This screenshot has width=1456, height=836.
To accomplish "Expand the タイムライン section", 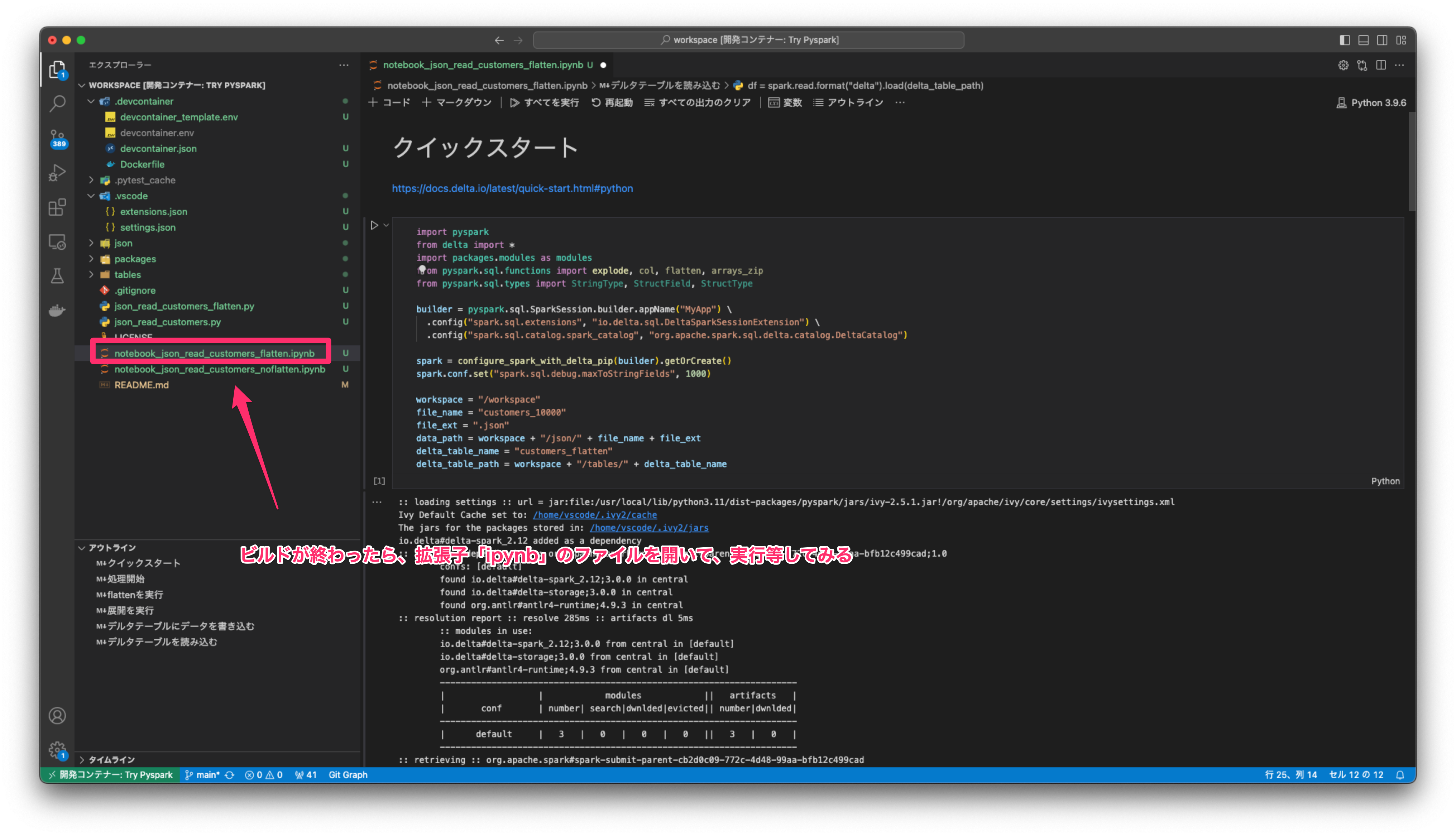I will coord(111,760).
